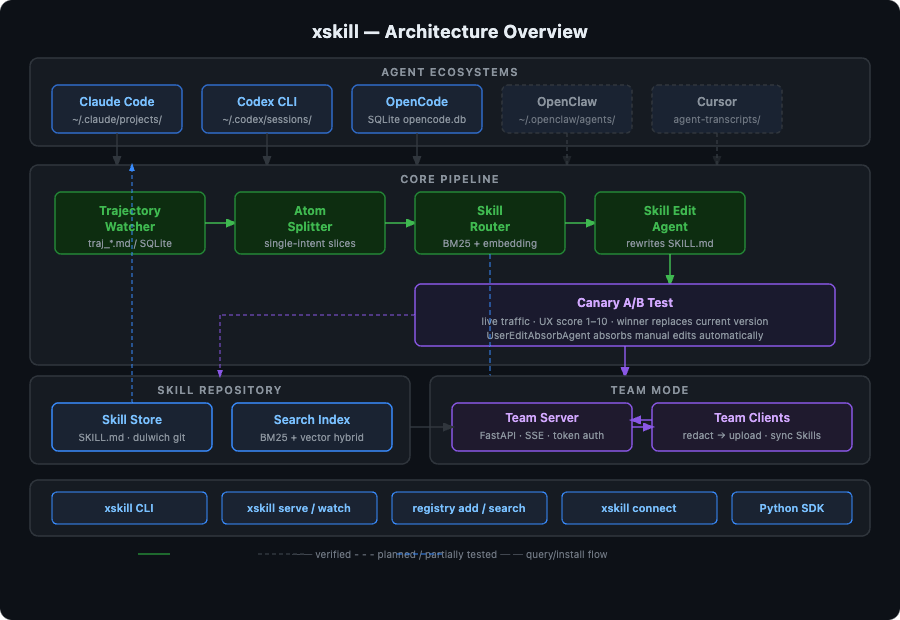Select the dashed Cursor box
This screenshot has height=620, width=900.
717,109
